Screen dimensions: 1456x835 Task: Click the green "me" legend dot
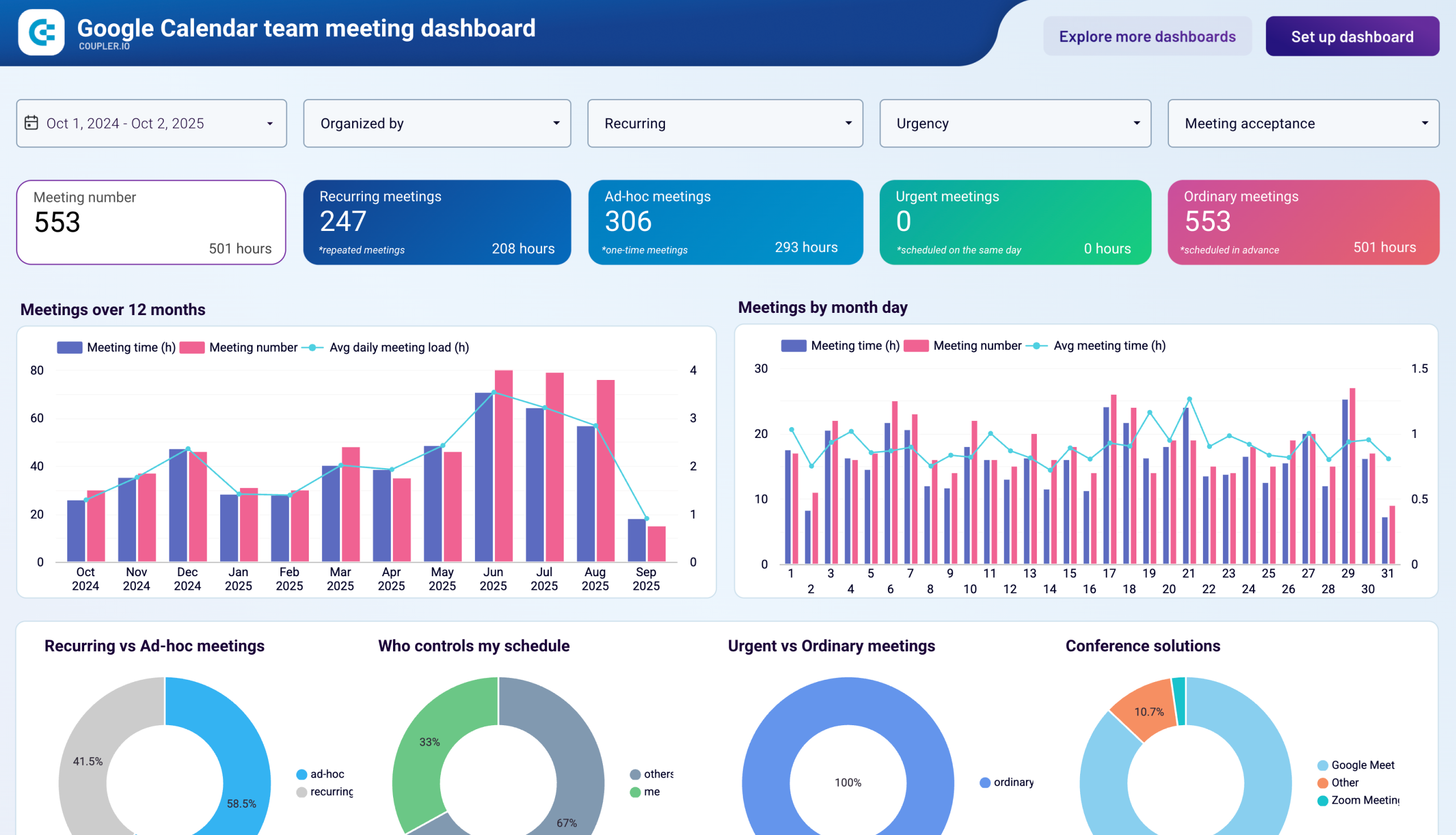(635, 792)
